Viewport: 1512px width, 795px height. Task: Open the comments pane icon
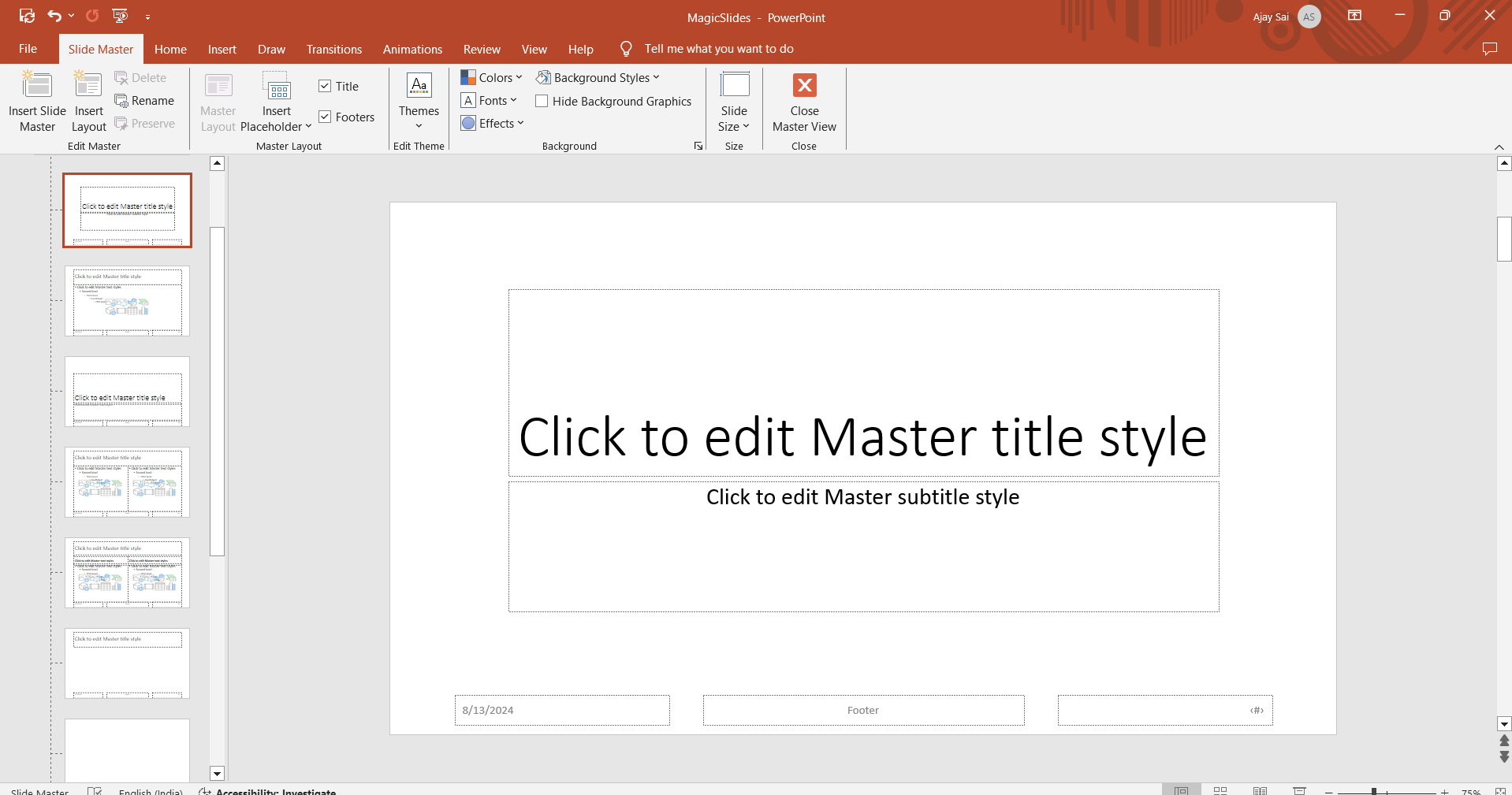(x=1489, y=49)
